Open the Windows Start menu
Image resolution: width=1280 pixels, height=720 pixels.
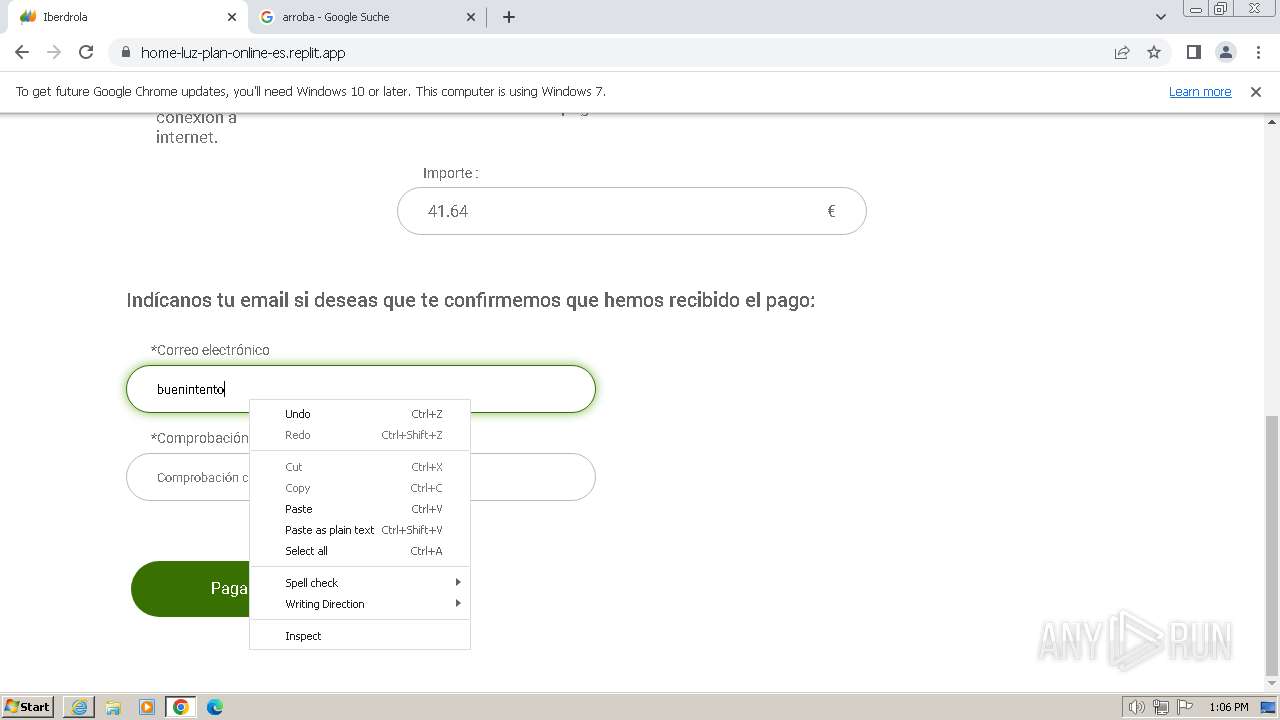[x=28, y=707]
